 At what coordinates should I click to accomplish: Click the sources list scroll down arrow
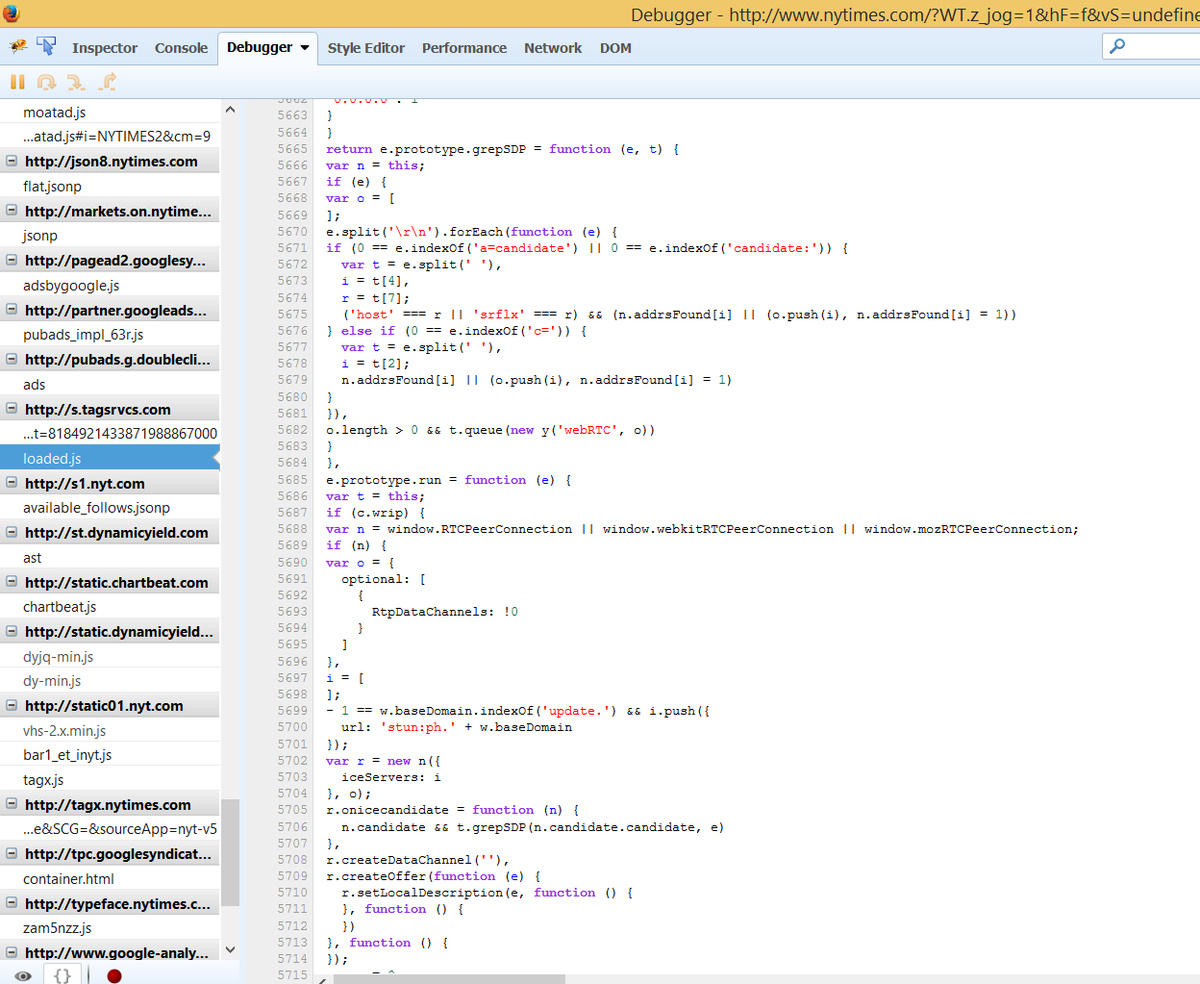(230, 950)
